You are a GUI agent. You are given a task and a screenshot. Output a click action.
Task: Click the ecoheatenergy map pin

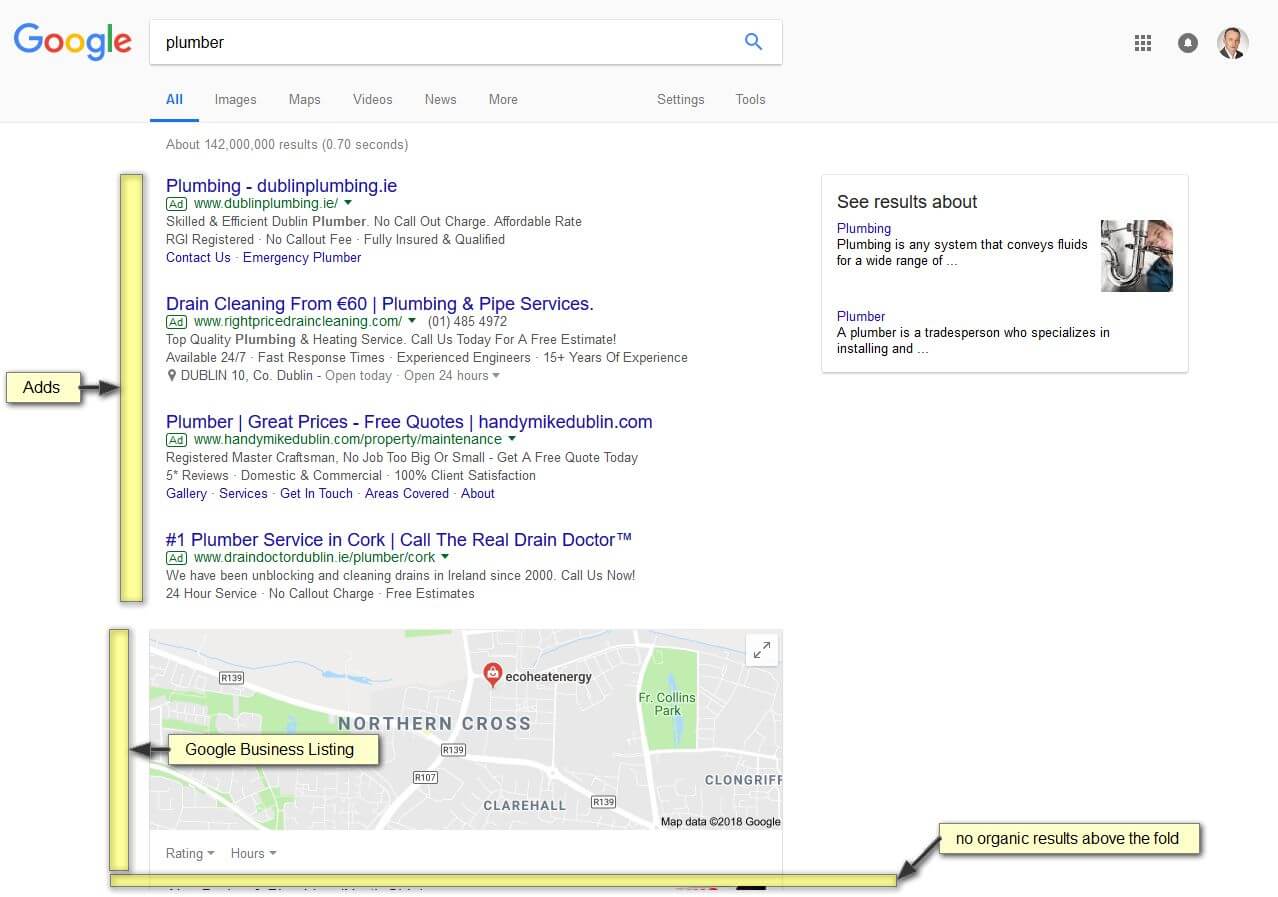492,675
